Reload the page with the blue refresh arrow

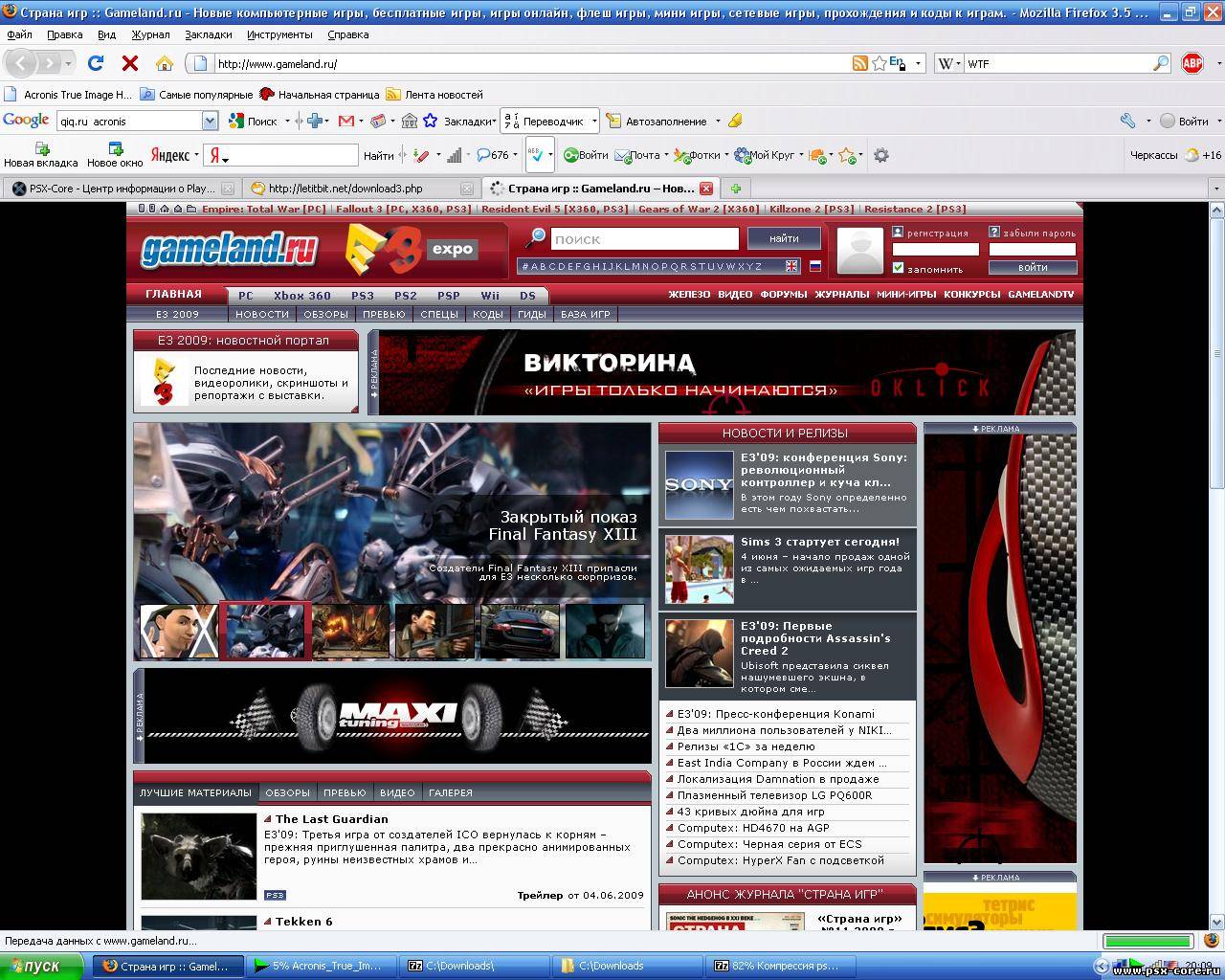point(95,63)
